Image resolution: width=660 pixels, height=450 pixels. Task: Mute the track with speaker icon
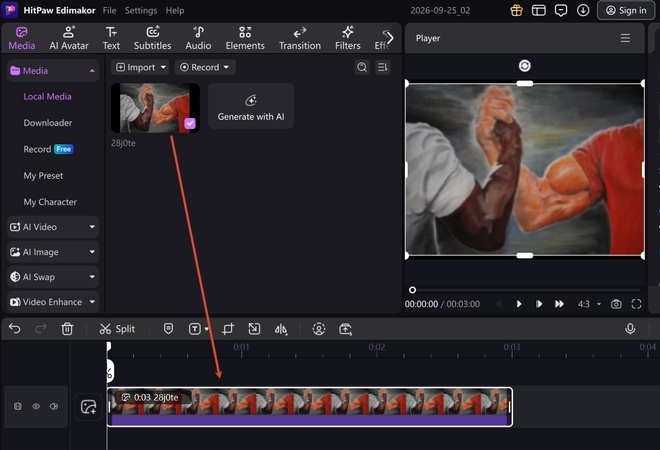point(54,406)
